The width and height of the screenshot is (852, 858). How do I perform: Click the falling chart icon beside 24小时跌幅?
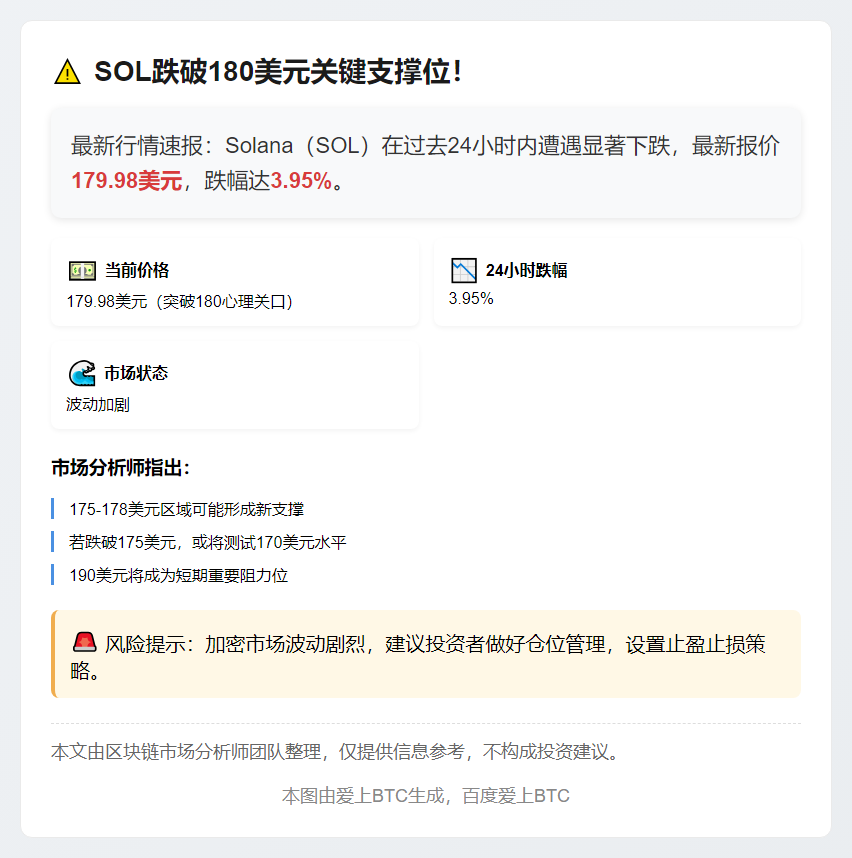point(464,270)
